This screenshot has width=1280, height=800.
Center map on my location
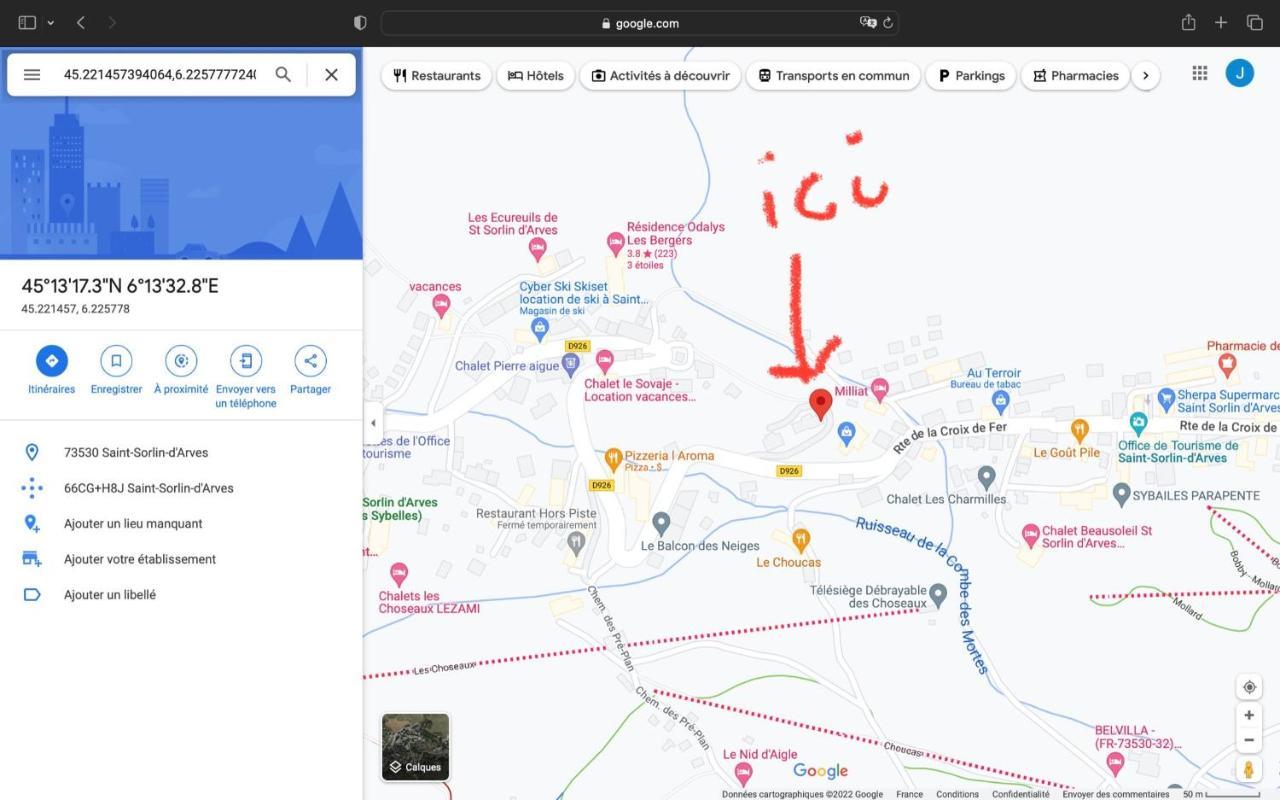(x=1249, y=687)
